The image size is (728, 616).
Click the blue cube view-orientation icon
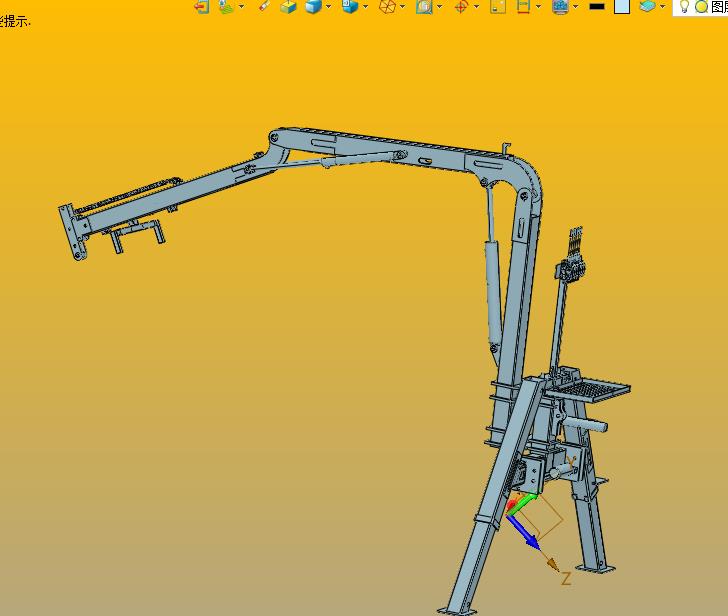pos(350,6)
